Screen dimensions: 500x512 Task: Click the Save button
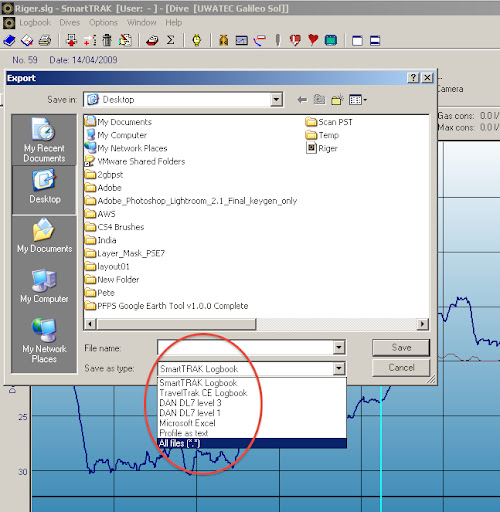tap(401, 348)
